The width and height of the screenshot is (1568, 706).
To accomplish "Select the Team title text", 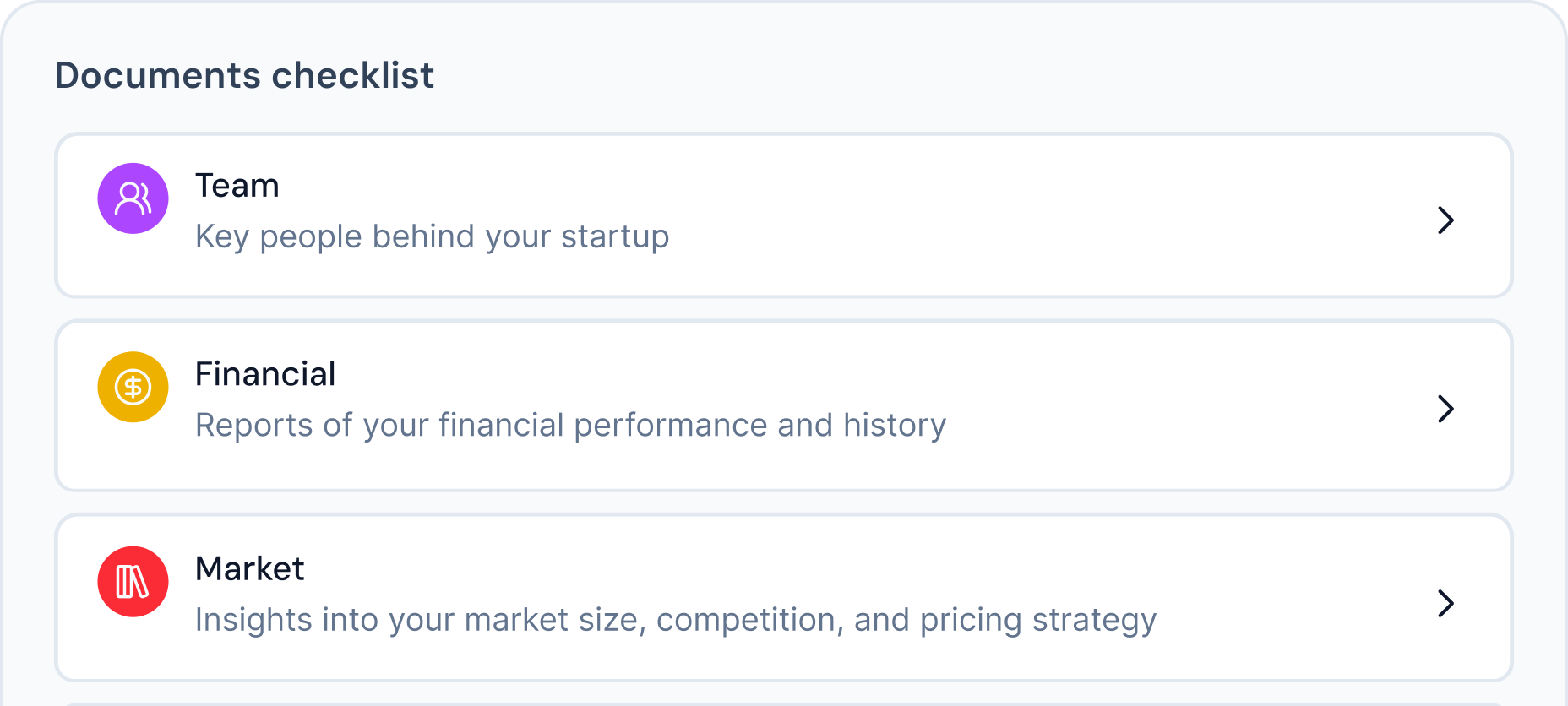I will click(x=237, y=186).
